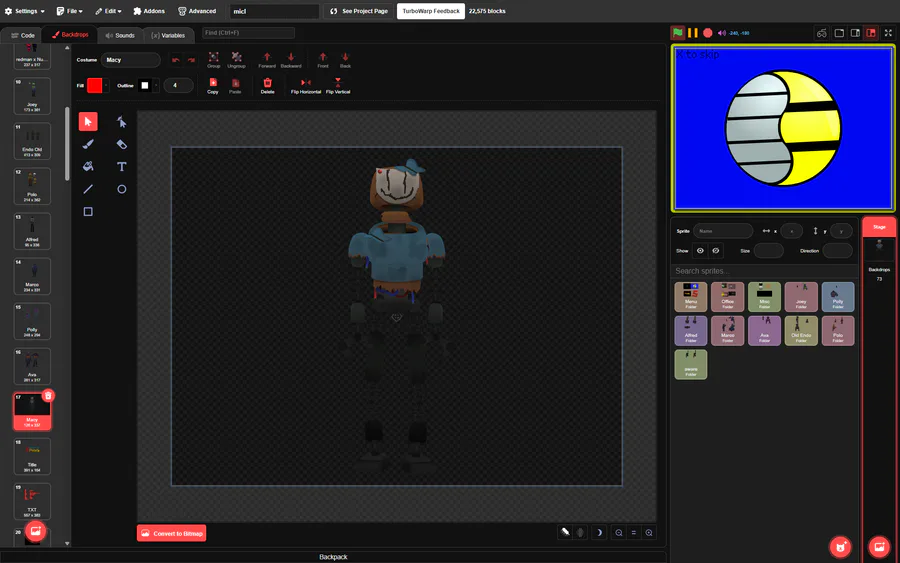The height and width of the screenshot is (563, 900).
Task: Zoom out the paint canvas
Action: click(619, 533)
